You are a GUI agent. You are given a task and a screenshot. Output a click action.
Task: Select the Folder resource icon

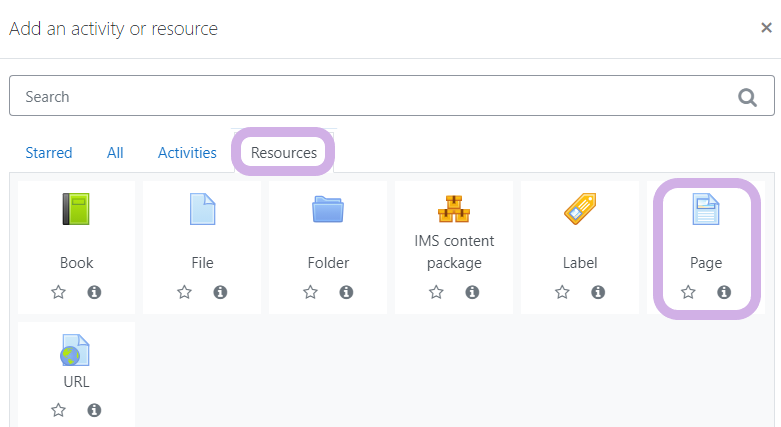coord(328,209)
